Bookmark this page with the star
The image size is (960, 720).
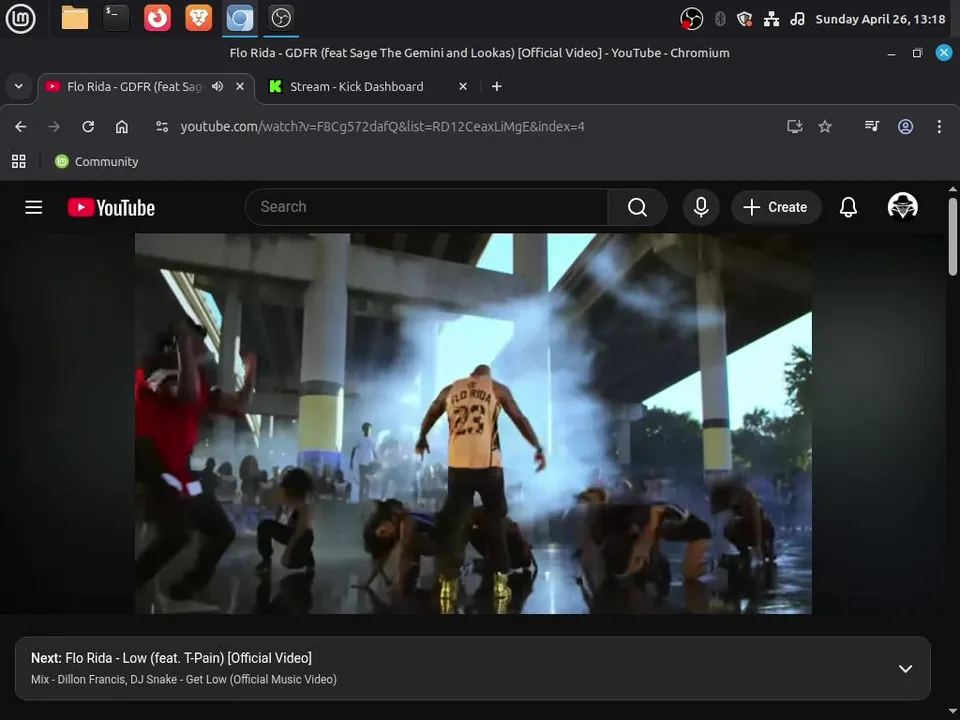click(825, 127)
